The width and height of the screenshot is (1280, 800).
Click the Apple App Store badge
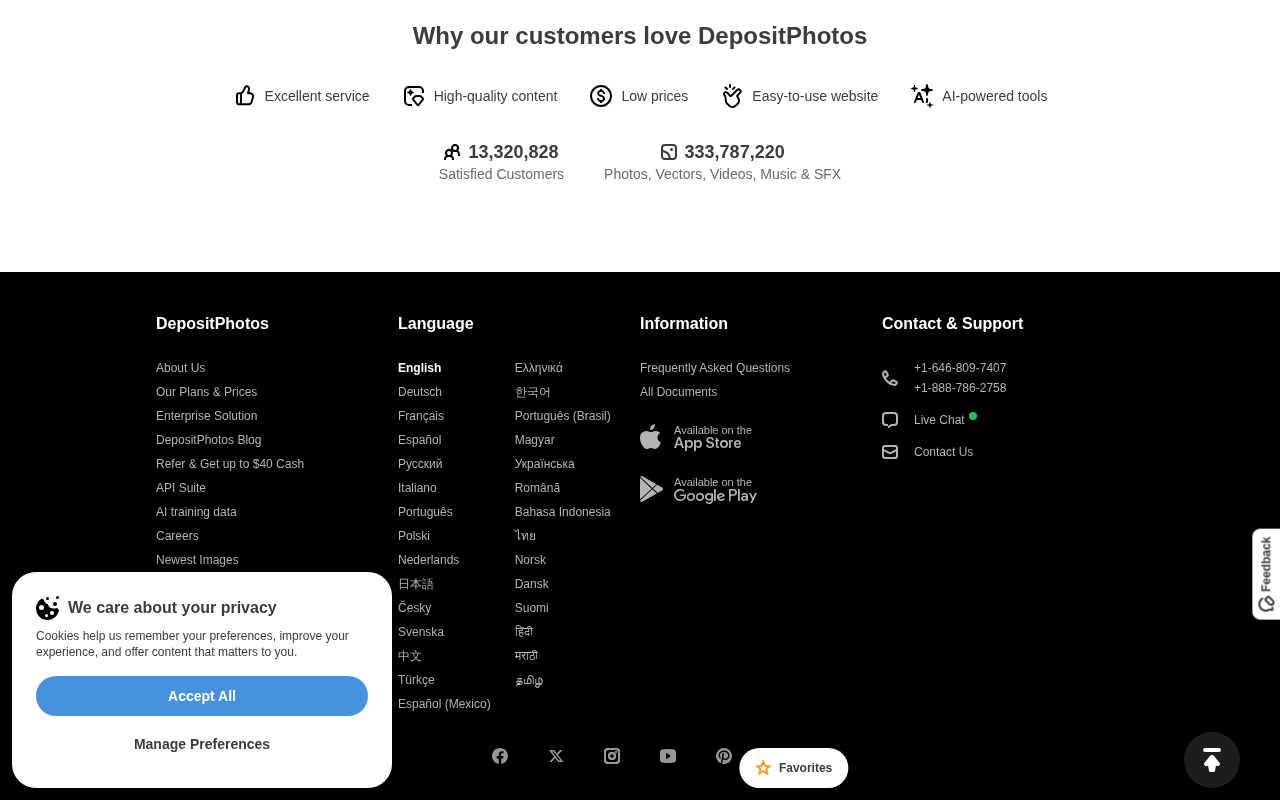(696, 437)
